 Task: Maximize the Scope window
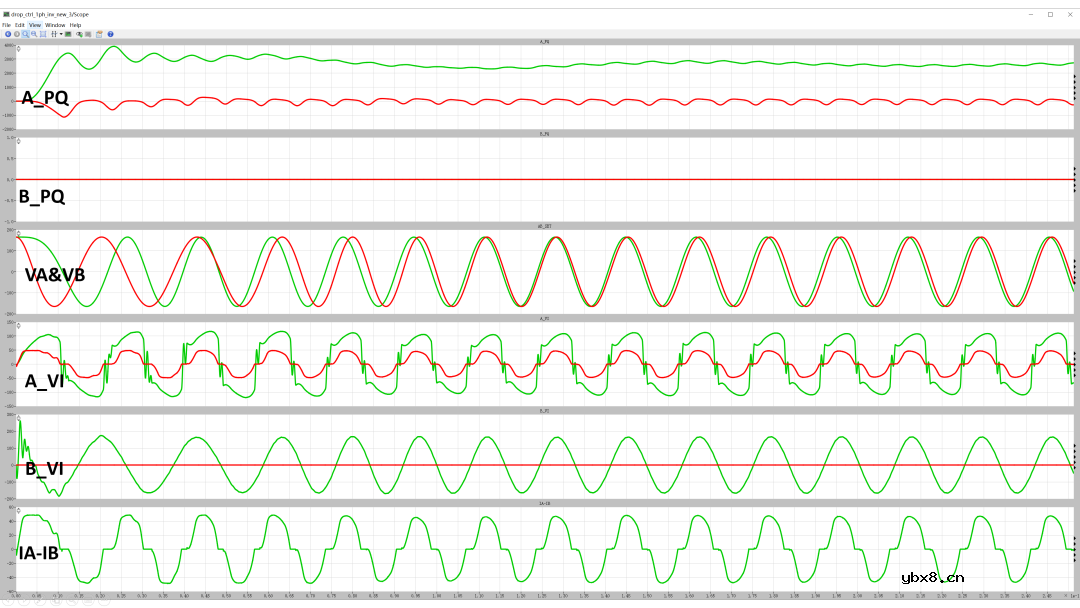tap(1050, 14)
